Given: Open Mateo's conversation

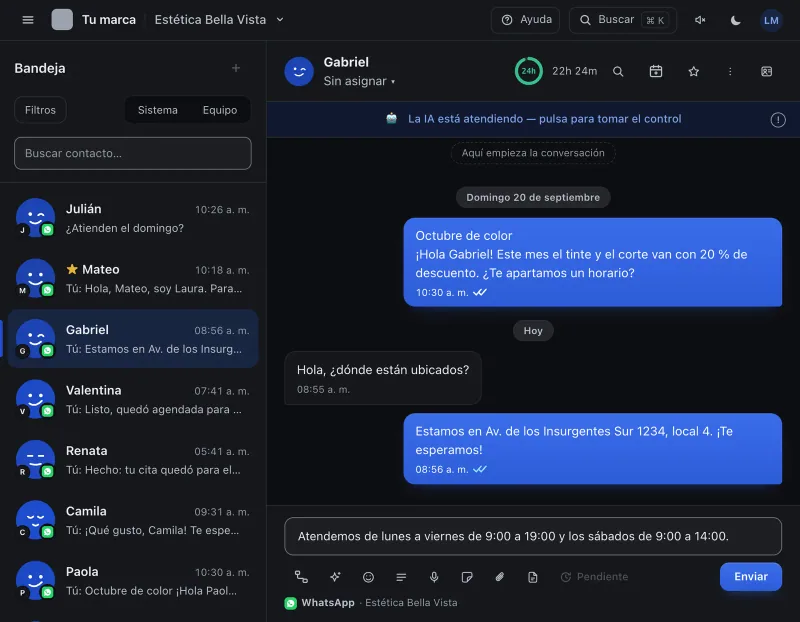Looking at the screenshot, I should tap(133, 279).
